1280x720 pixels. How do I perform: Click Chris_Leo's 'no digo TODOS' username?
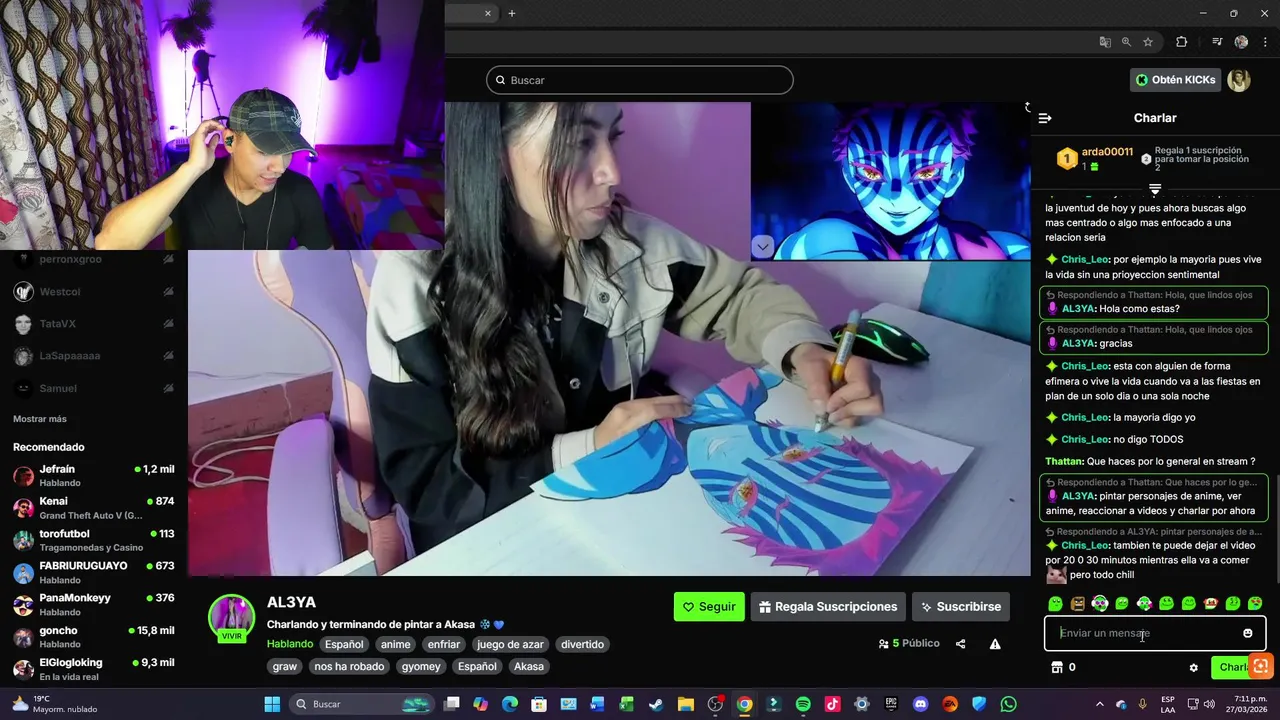point(1085,439)
